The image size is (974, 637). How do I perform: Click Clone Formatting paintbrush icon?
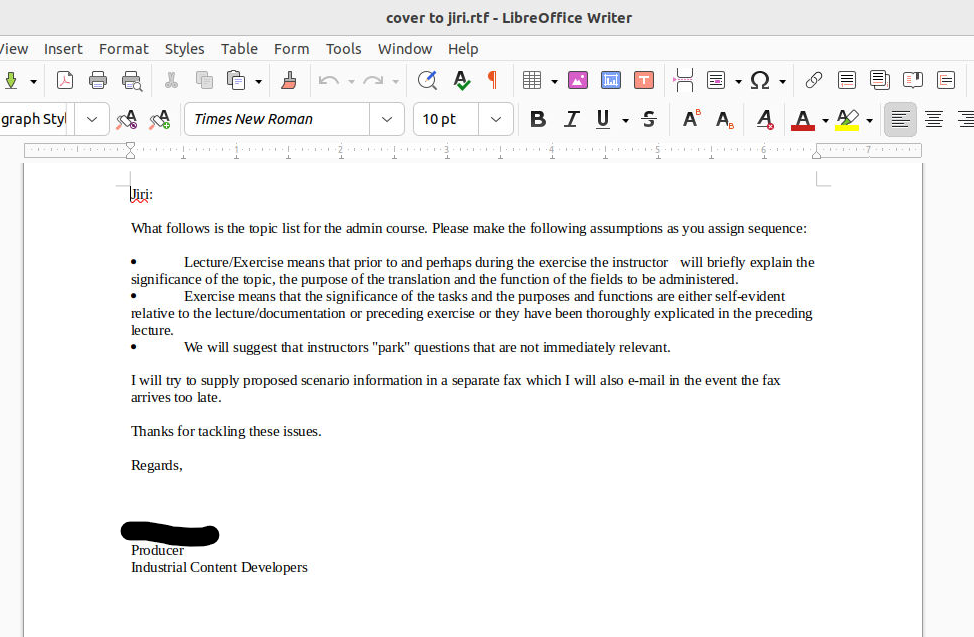pos(289,80)
